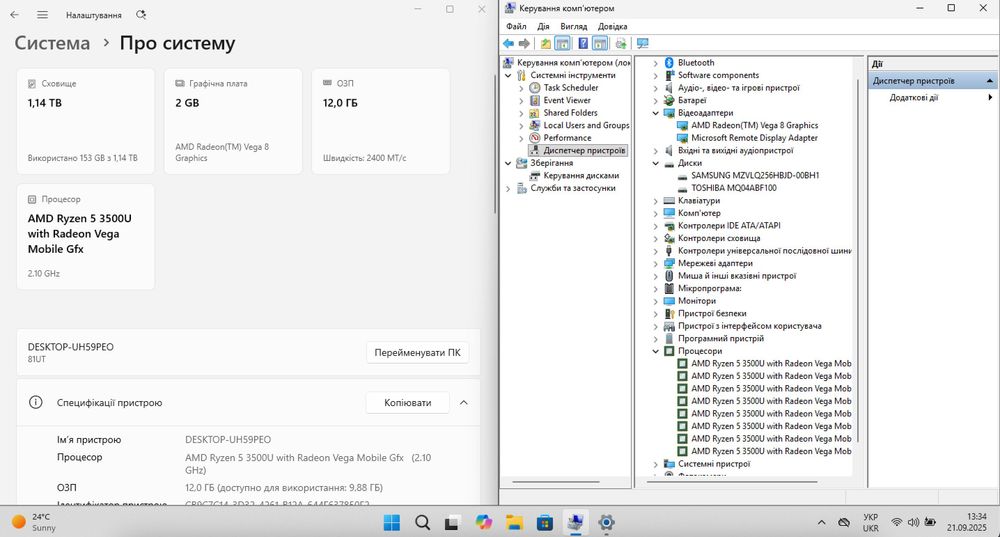Select AMD Radeon(TM) Vega 8 Graphics device
The width and height of the screenshot is (1000, 537).
(x=754, y=126)
